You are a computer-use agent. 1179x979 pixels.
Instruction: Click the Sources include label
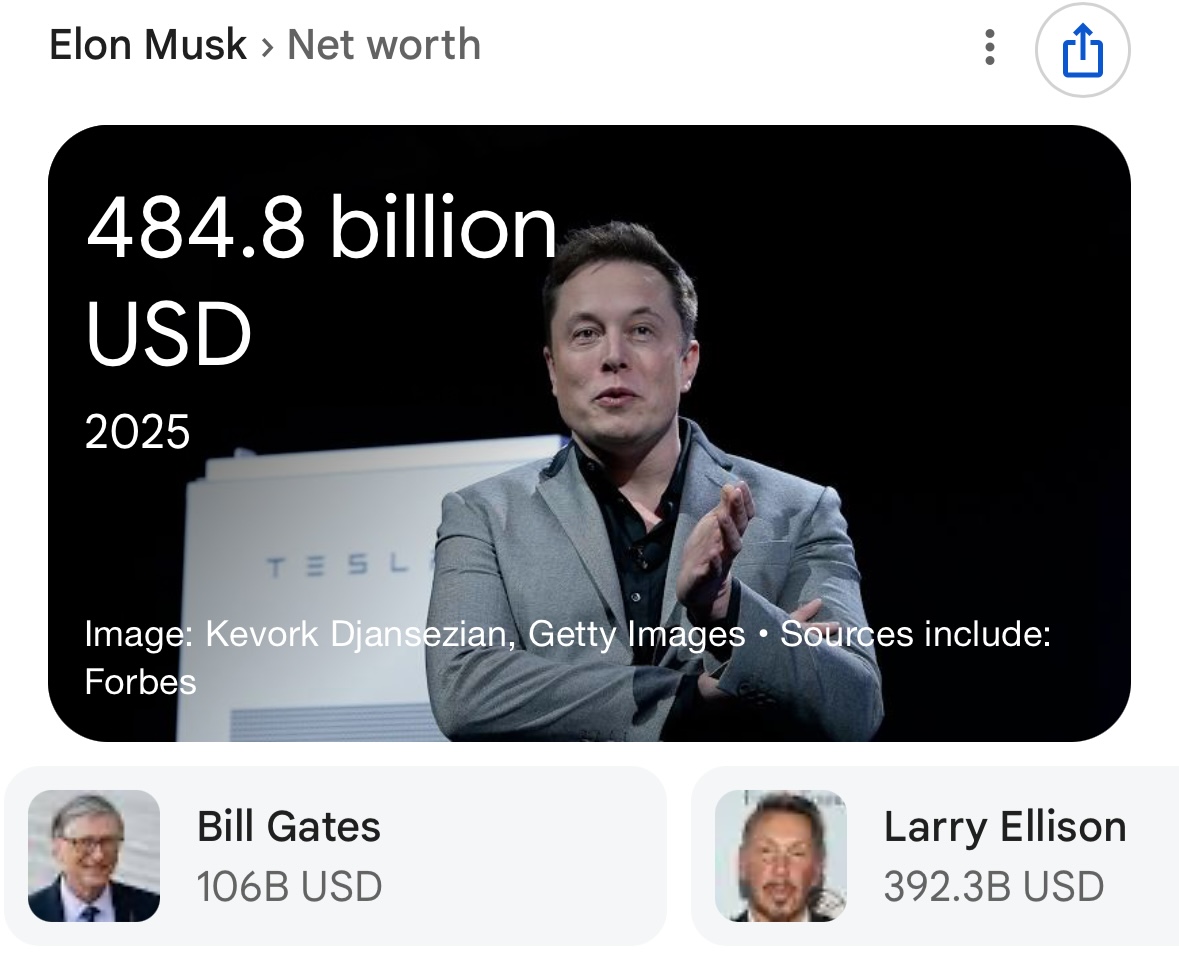coord(915,634)
